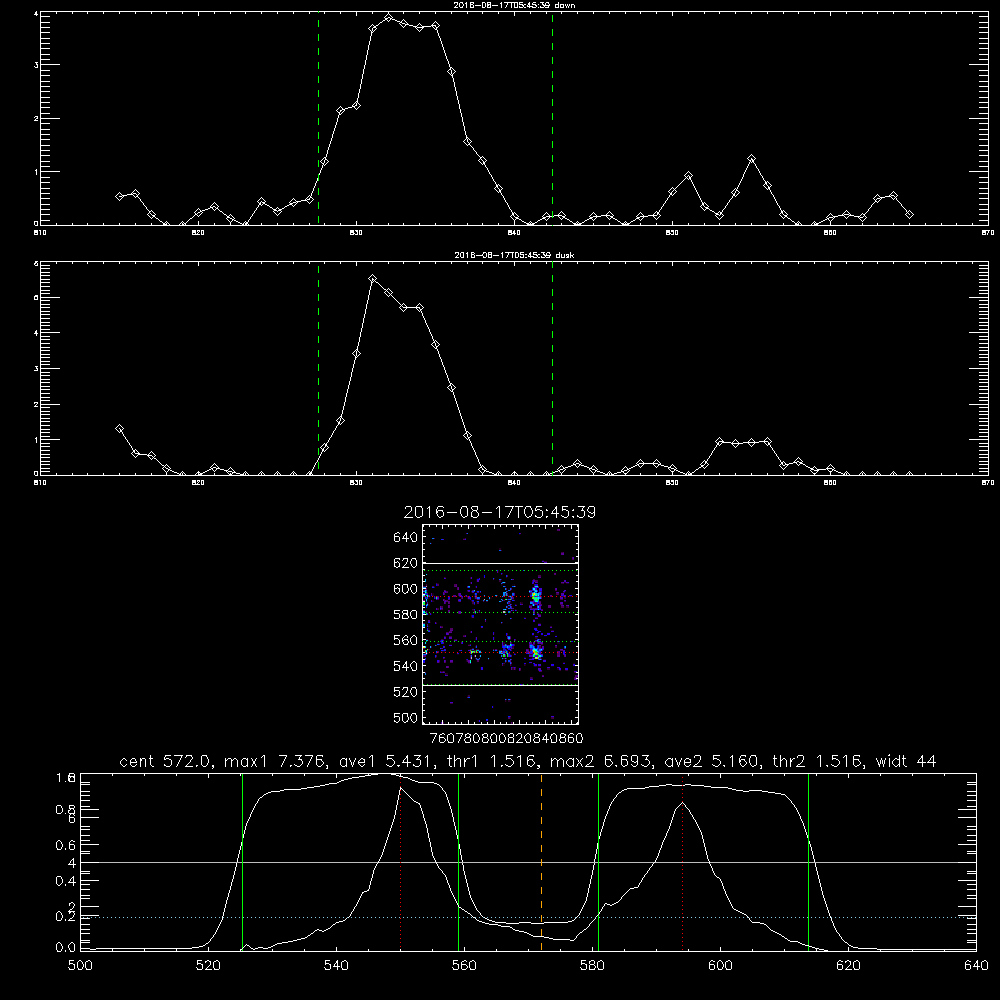Click bottom plot y-axis label "0.6"
The image size is (1000, 1000).
coord(66,845)
